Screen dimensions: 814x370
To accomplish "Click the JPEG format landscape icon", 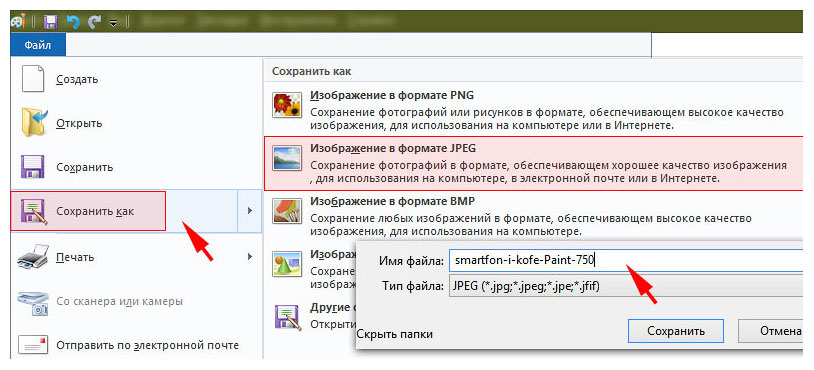I will click(287, 159).
